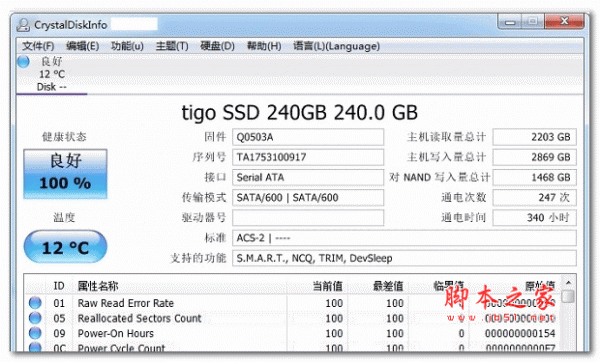Click the status icon for Reallocated Sectors Count
This screenshot has height=362, width=600.
click(35, 318)
